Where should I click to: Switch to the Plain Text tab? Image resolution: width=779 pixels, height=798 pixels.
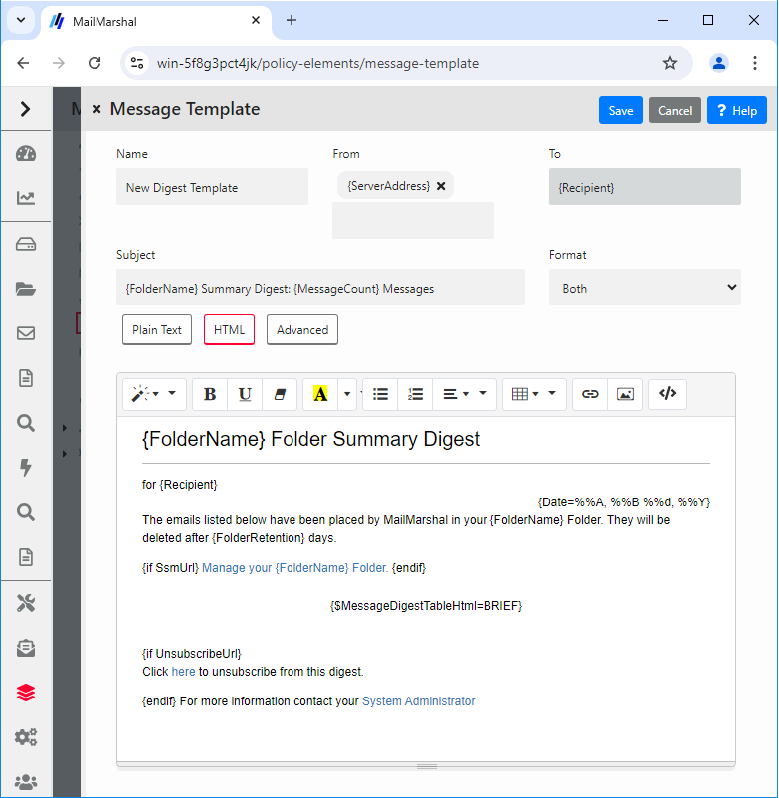pos(157,330)
